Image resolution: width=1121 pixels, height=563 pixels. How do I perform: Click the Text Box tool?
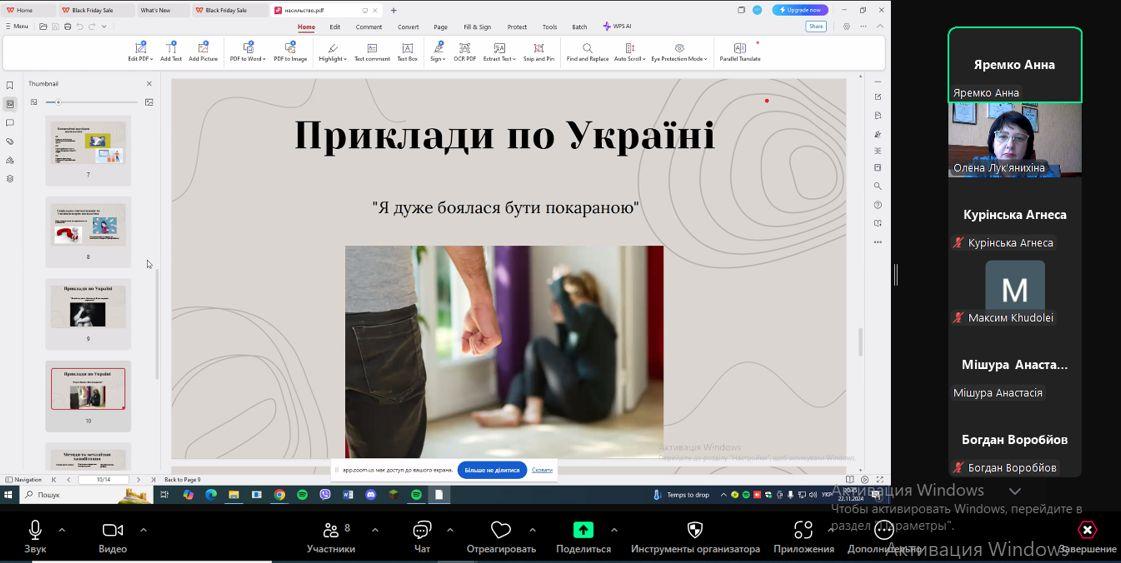pos(407,51)
